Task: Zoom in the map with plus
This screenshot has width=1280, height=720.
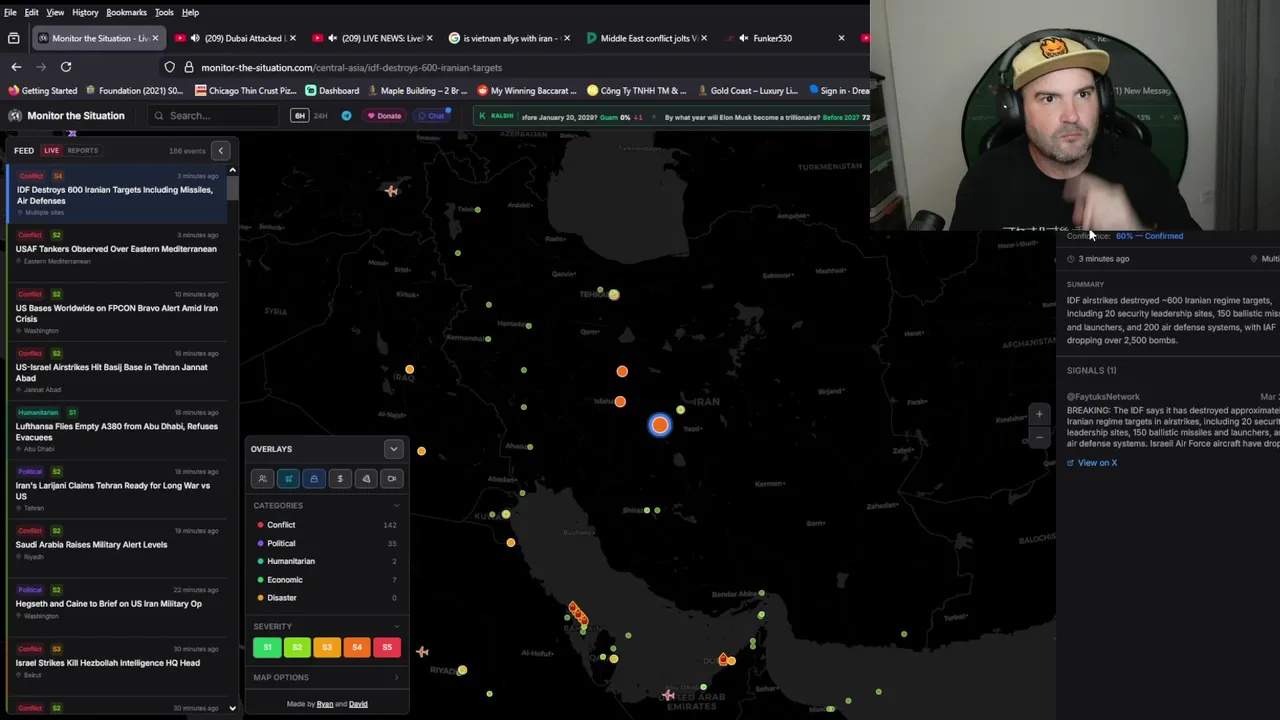Action: [x=1039, y=414]
